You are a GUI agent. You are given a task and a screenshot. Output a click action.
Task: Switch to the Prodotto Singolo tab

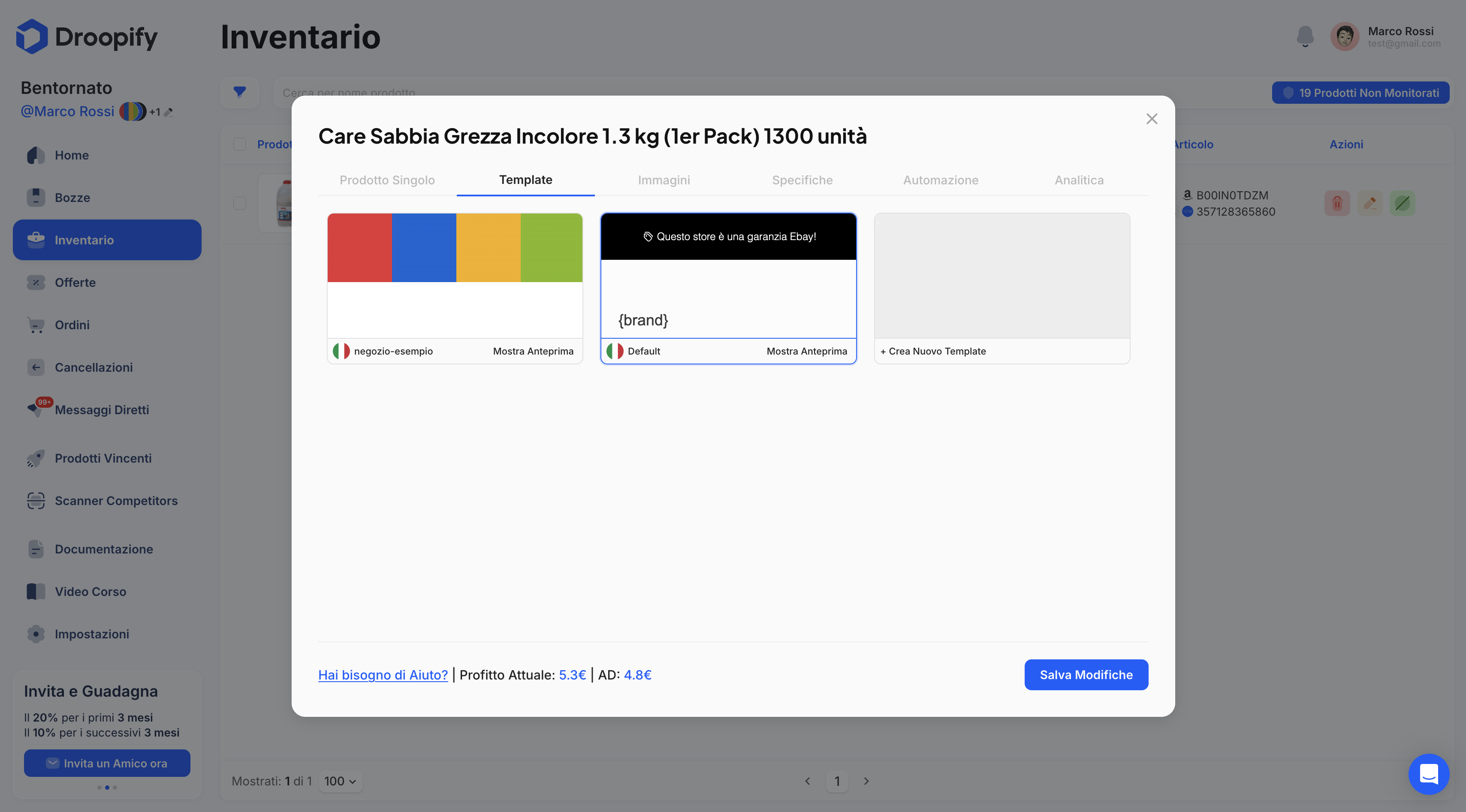(387, 180)
